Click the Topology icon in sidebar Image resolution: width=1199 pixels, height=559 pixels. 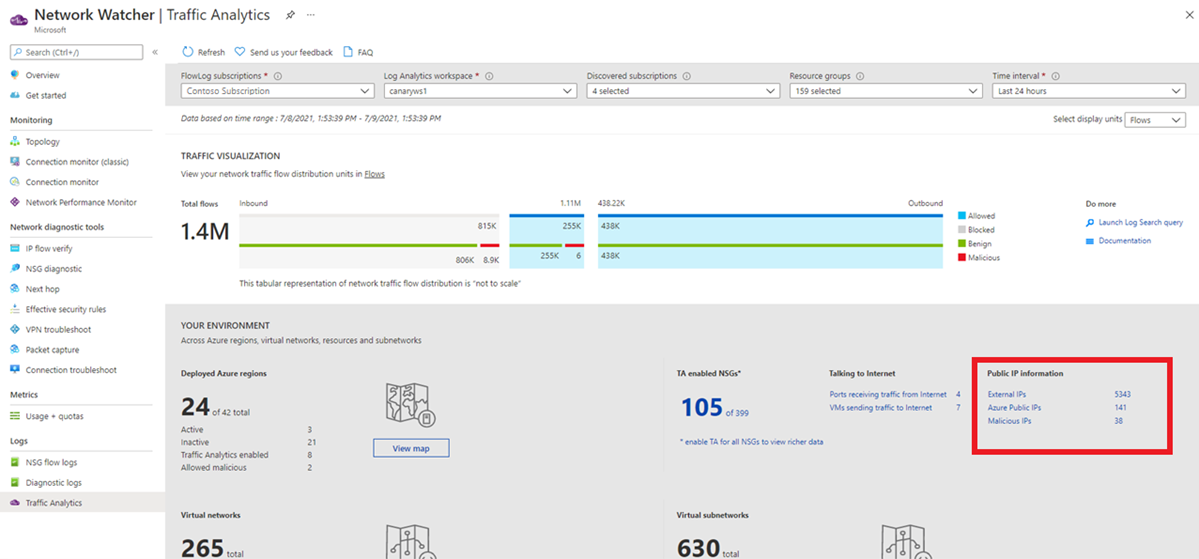(15, 142)
